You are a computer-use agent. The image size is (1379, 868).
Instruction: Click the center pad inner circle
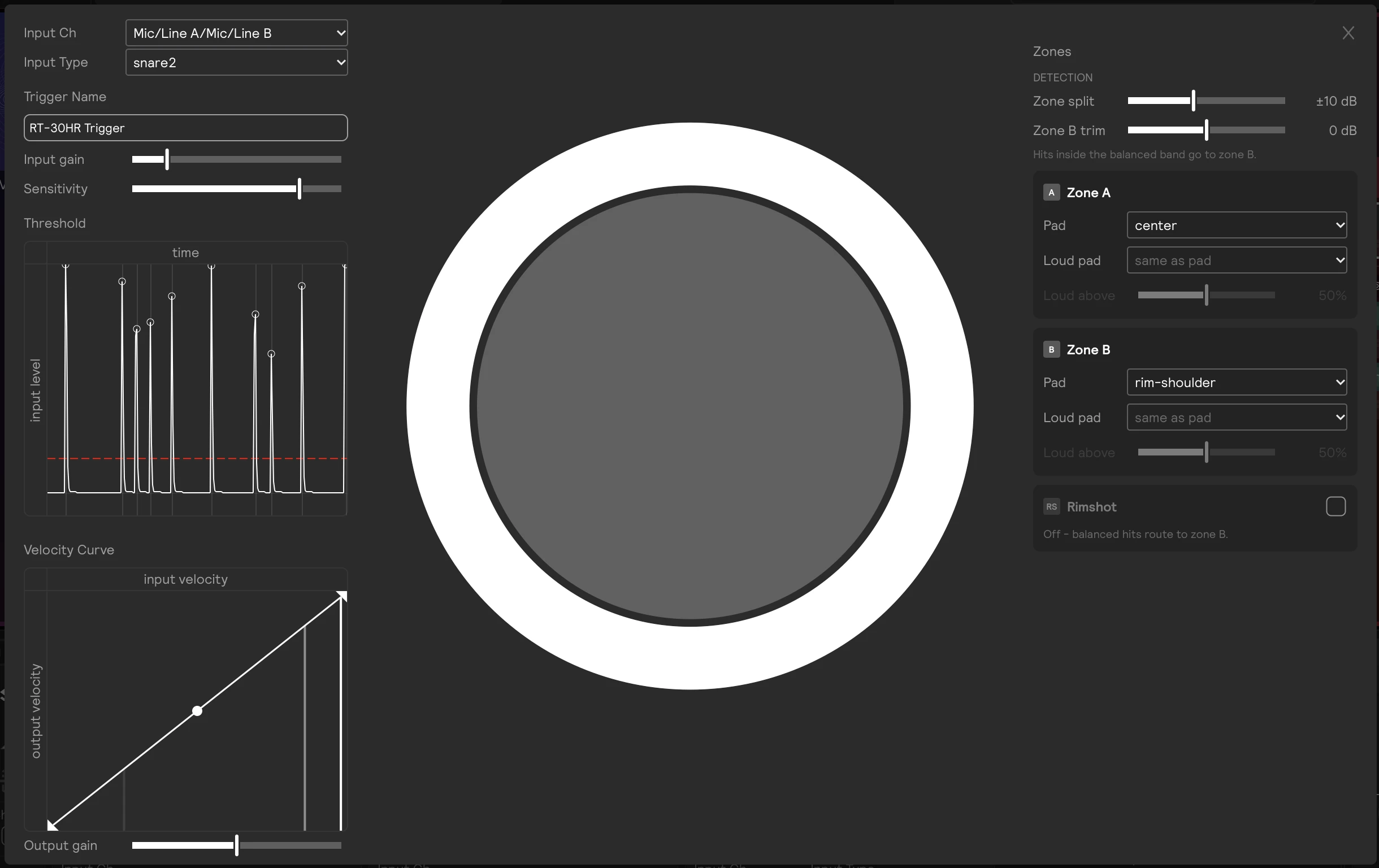689,406
